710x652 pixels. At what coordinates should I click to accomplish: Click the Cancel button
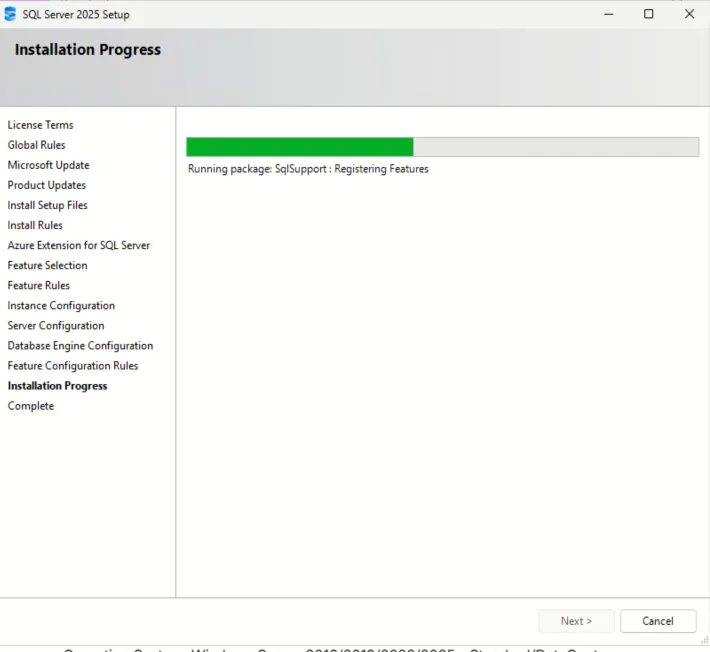pos(658,621)
